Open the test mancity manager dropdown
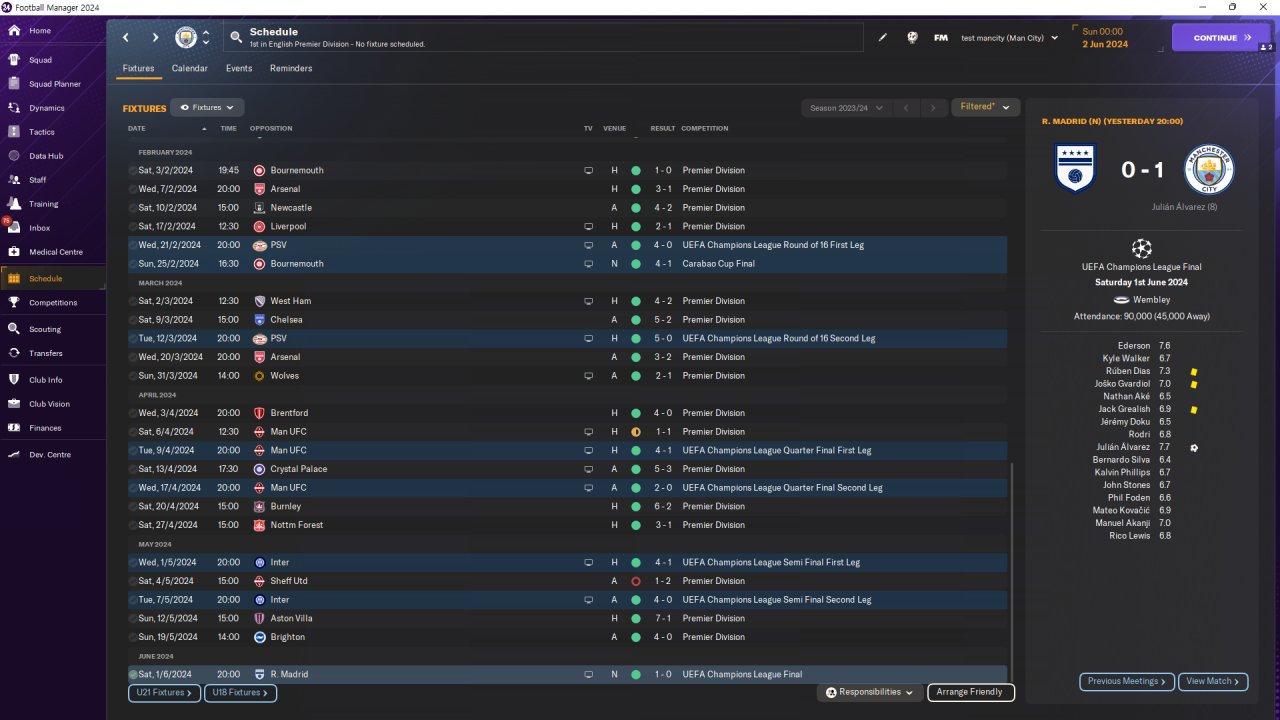The image size is (1280, 720). 1009,38
